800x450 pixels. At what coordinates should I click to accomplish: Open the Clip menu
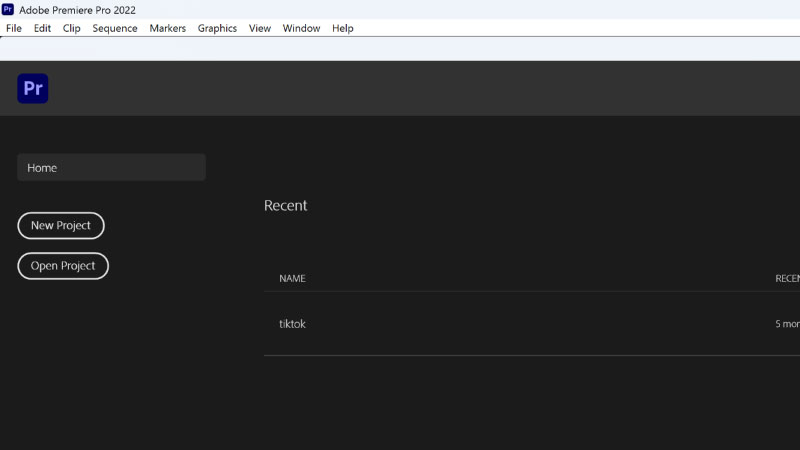[x=72, y=28]
